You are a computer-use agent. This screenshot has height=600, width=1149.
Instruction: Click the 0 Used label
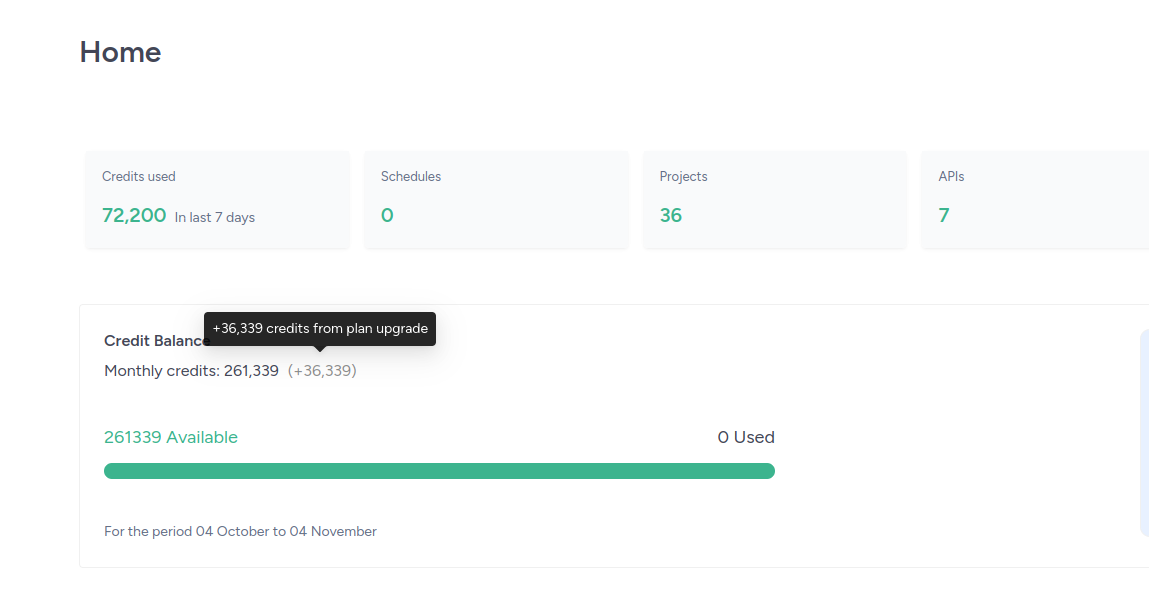pos(746,437)
